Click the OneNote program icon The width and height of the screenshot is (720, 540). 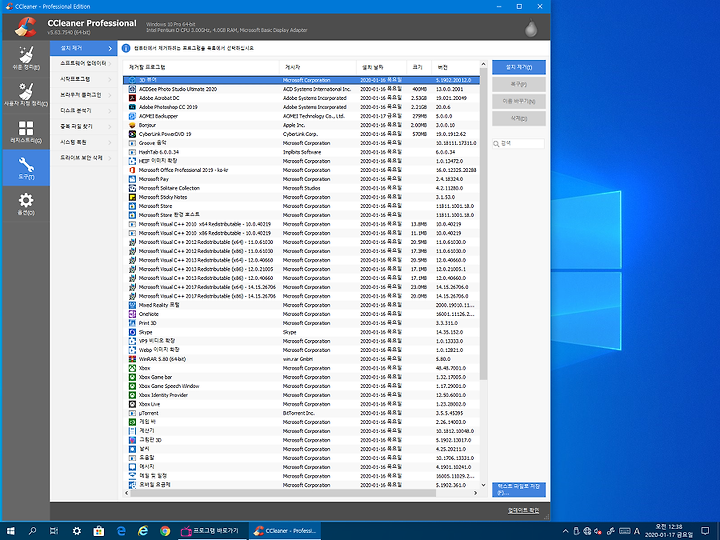click(132, 314)
